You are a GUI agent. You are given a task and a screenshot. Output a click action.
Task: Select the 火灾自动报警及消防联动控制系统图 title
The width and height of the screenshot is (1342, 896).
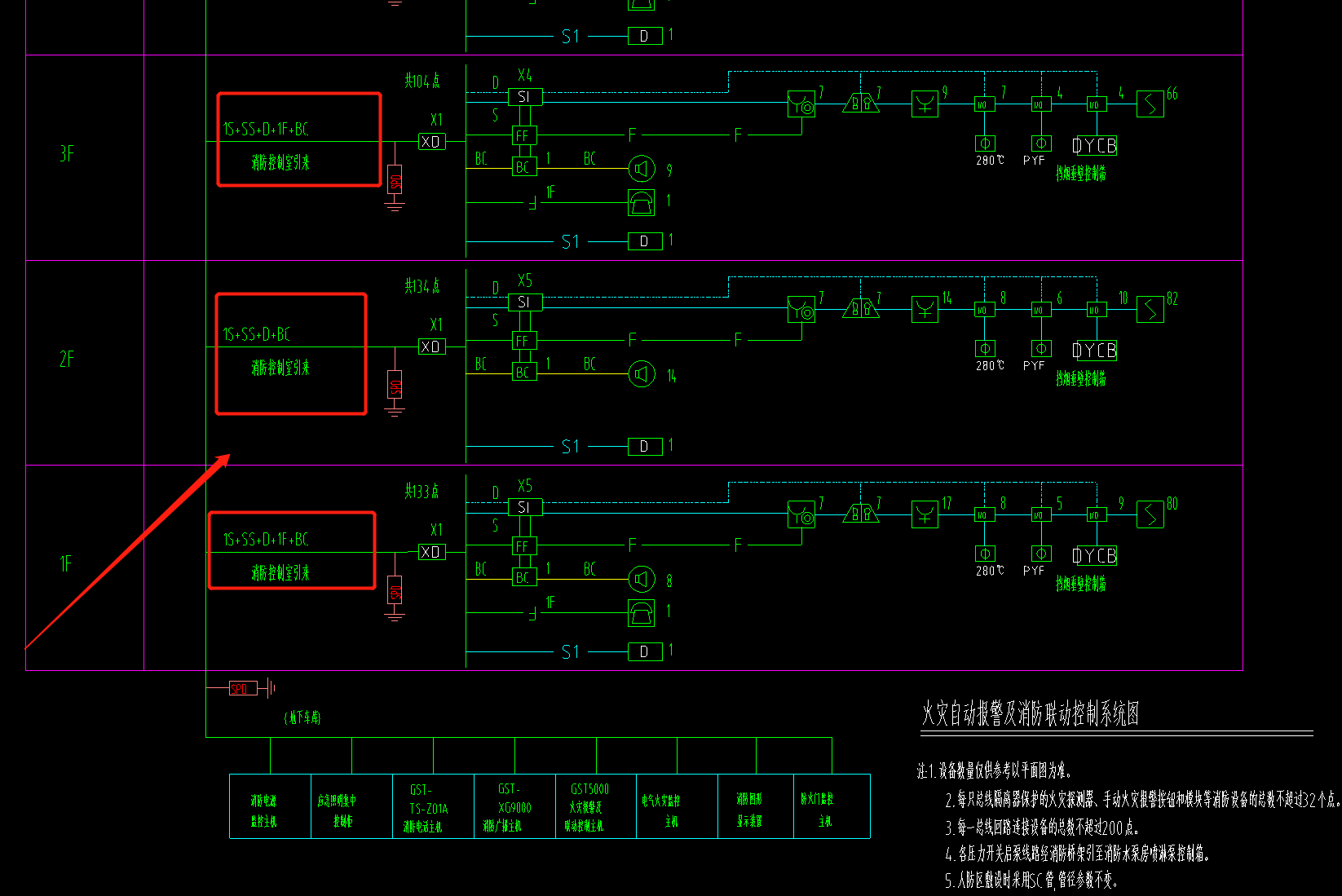pyautogui.click(x=1031, y=713)
